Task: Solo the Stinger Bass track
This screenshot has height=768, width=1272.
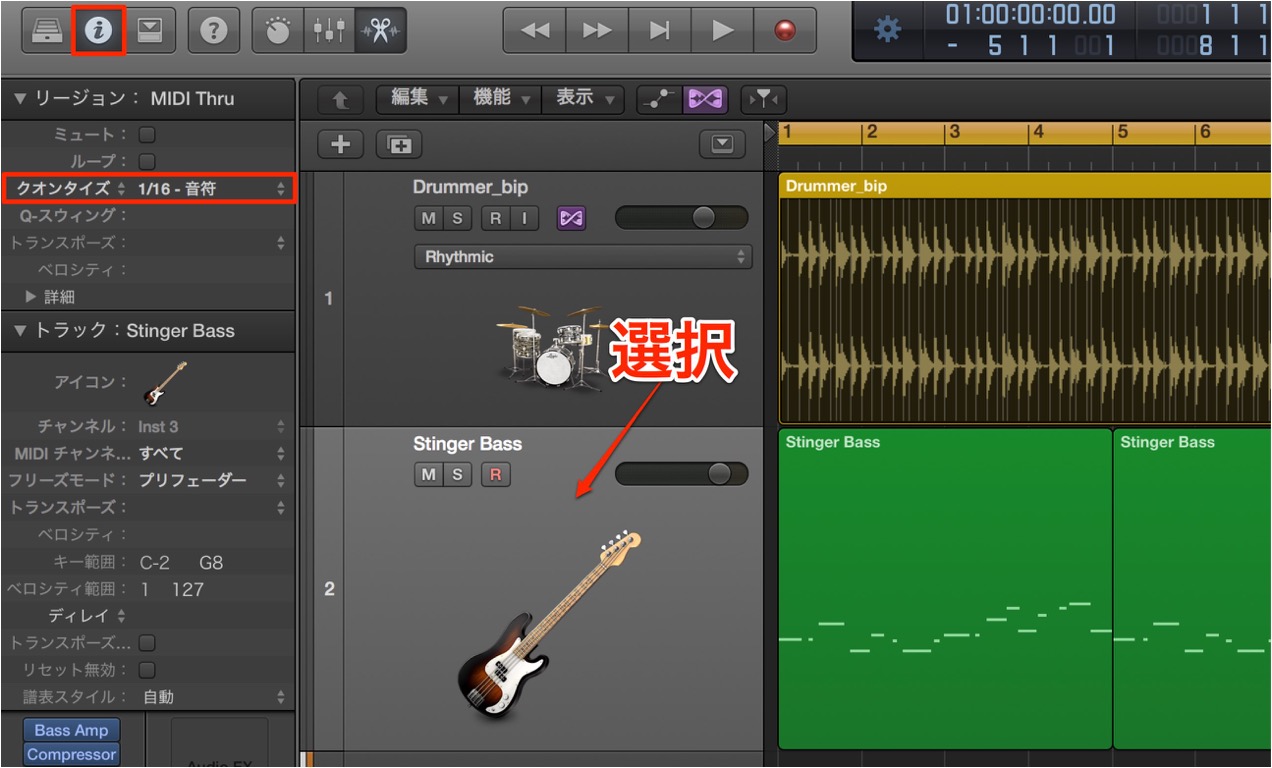Action: click(457, 475)
